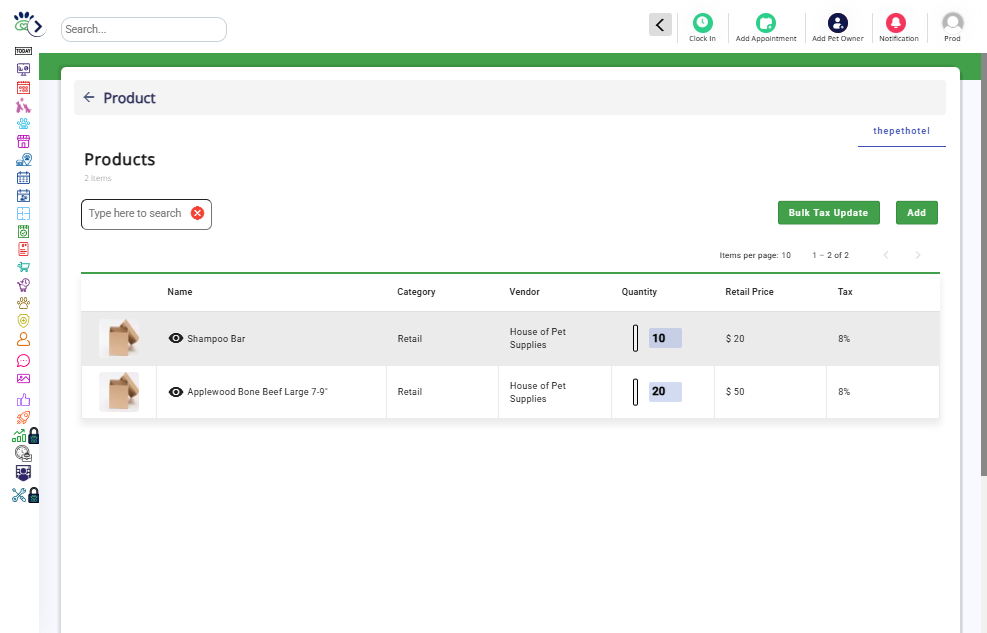Toggle visibility eye for Shampoo Bar

click(x=176, y=339)
